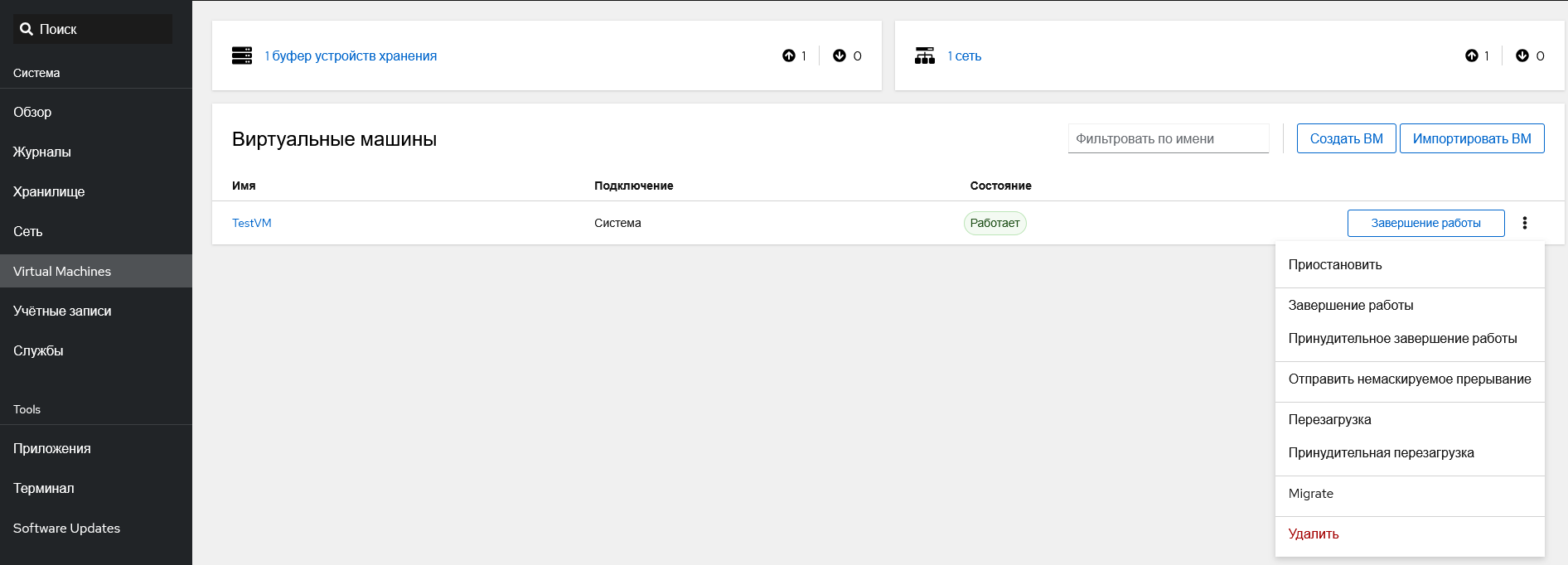Click the network topology icon

pyautogui.click(x=925, y=56)
